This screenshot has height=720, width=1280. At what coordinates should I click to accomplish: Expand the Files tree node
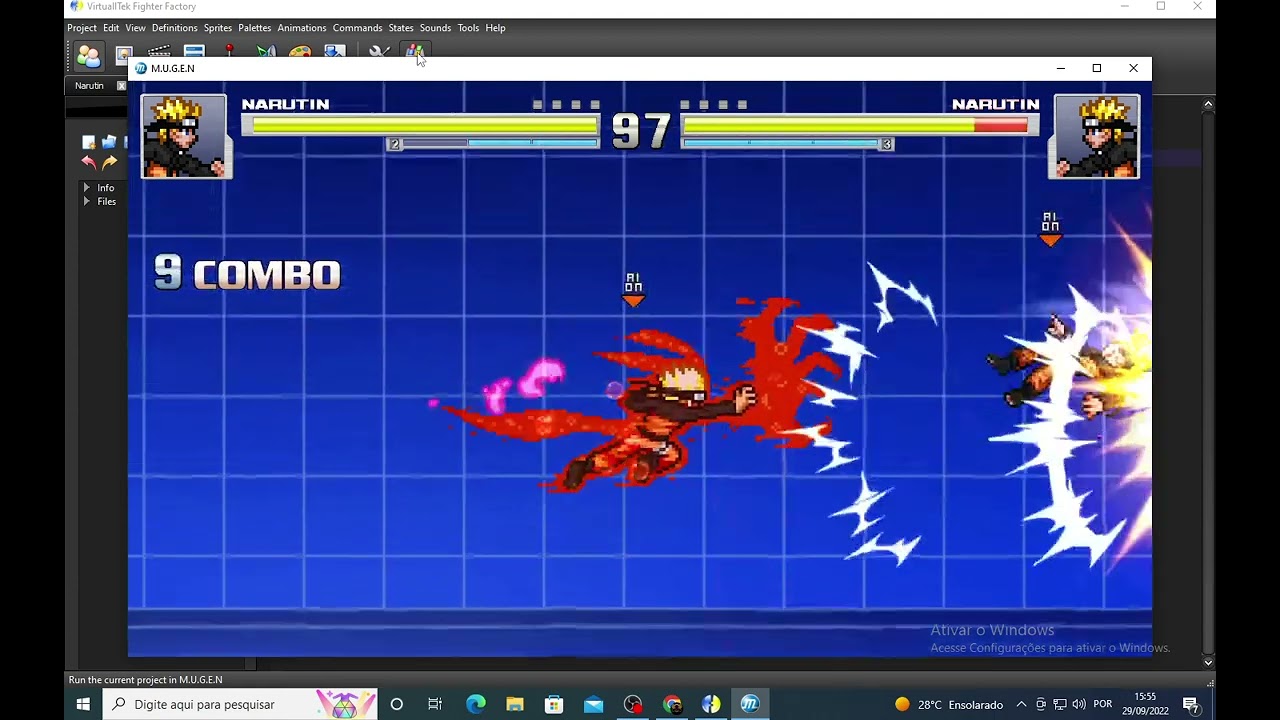click(x=87, y=202)
